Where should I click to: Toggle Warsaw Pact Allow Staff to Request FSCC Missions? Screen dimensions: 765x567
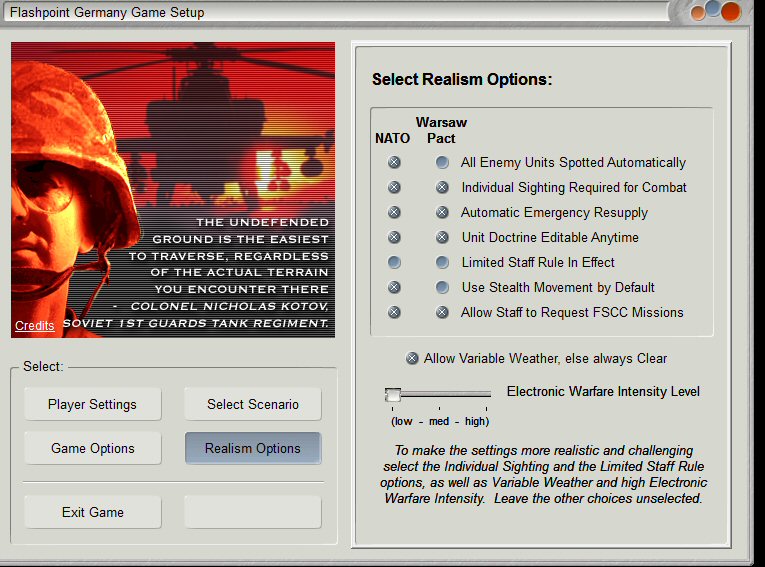[442, 312]
